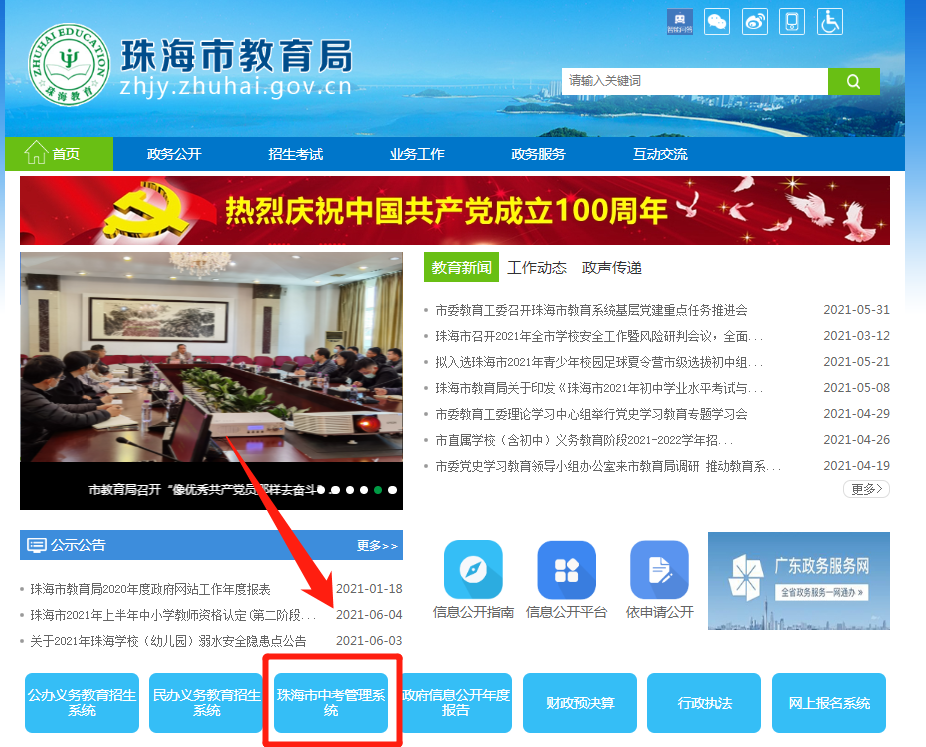Open notice 珠海市教育局2020年度政府网站工作年度报表
The image size is (926, 747).
(150, 589)
